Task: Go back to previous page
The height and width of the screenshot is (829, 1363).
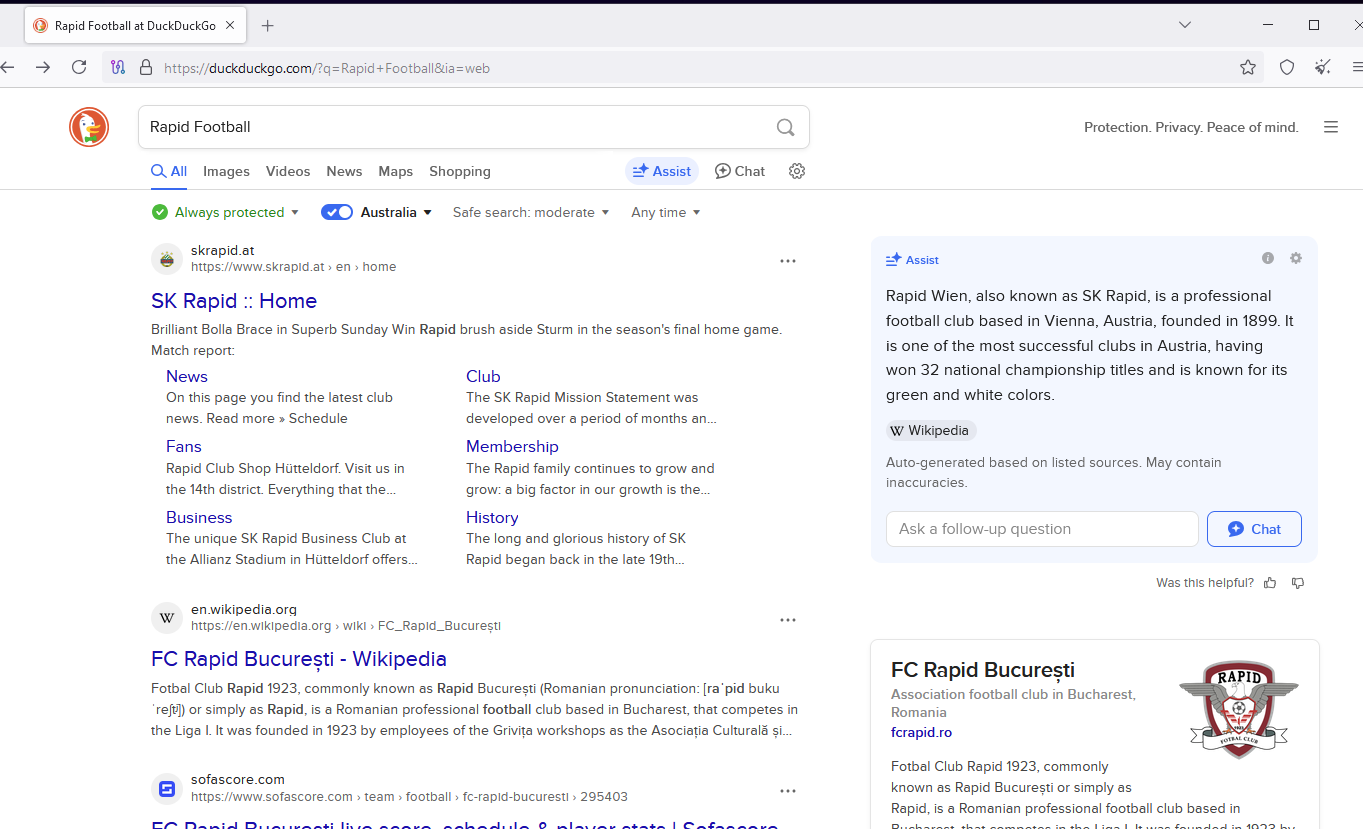Action: click(8, 67)
